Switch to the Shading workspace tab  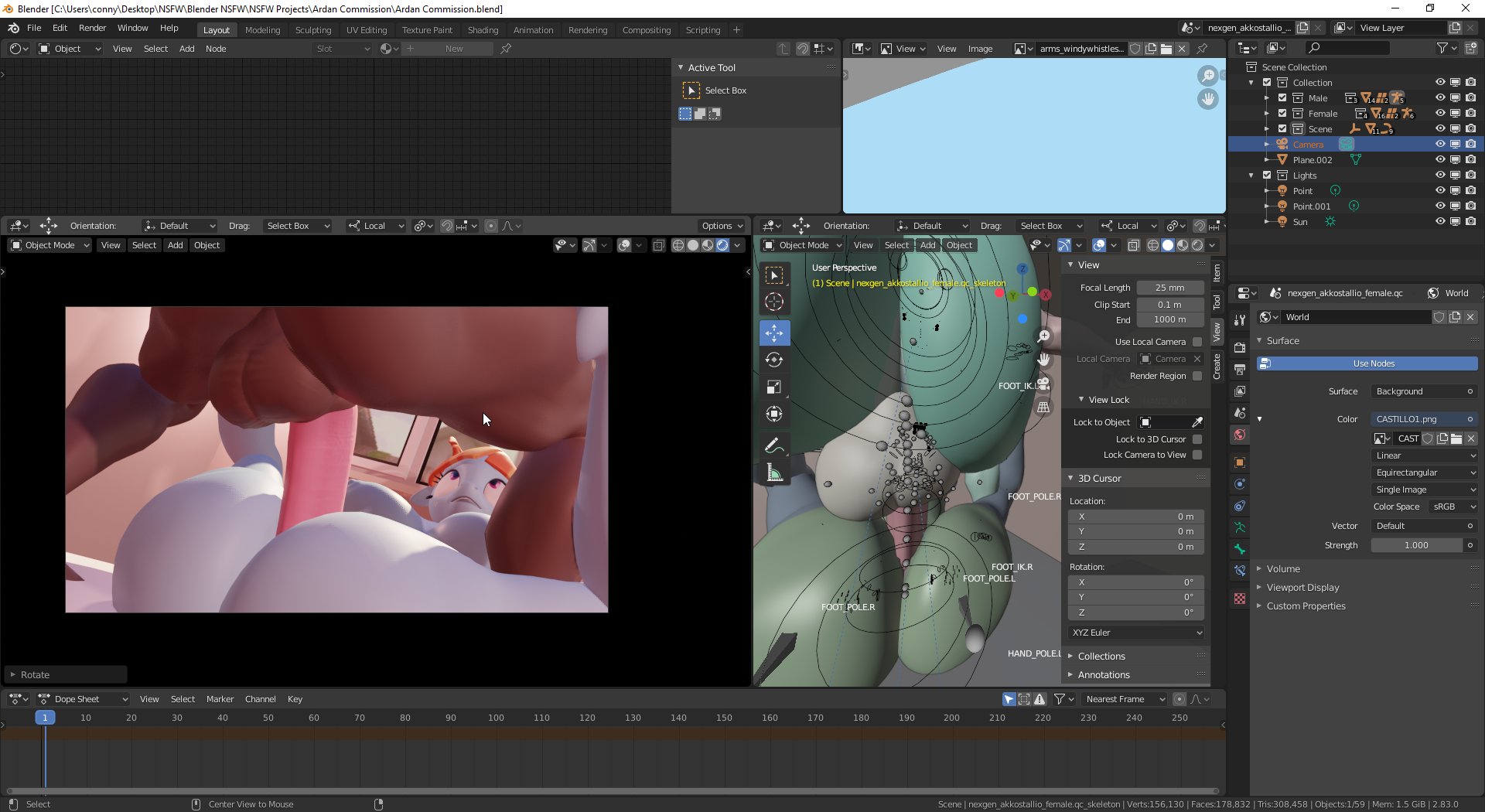483,30
